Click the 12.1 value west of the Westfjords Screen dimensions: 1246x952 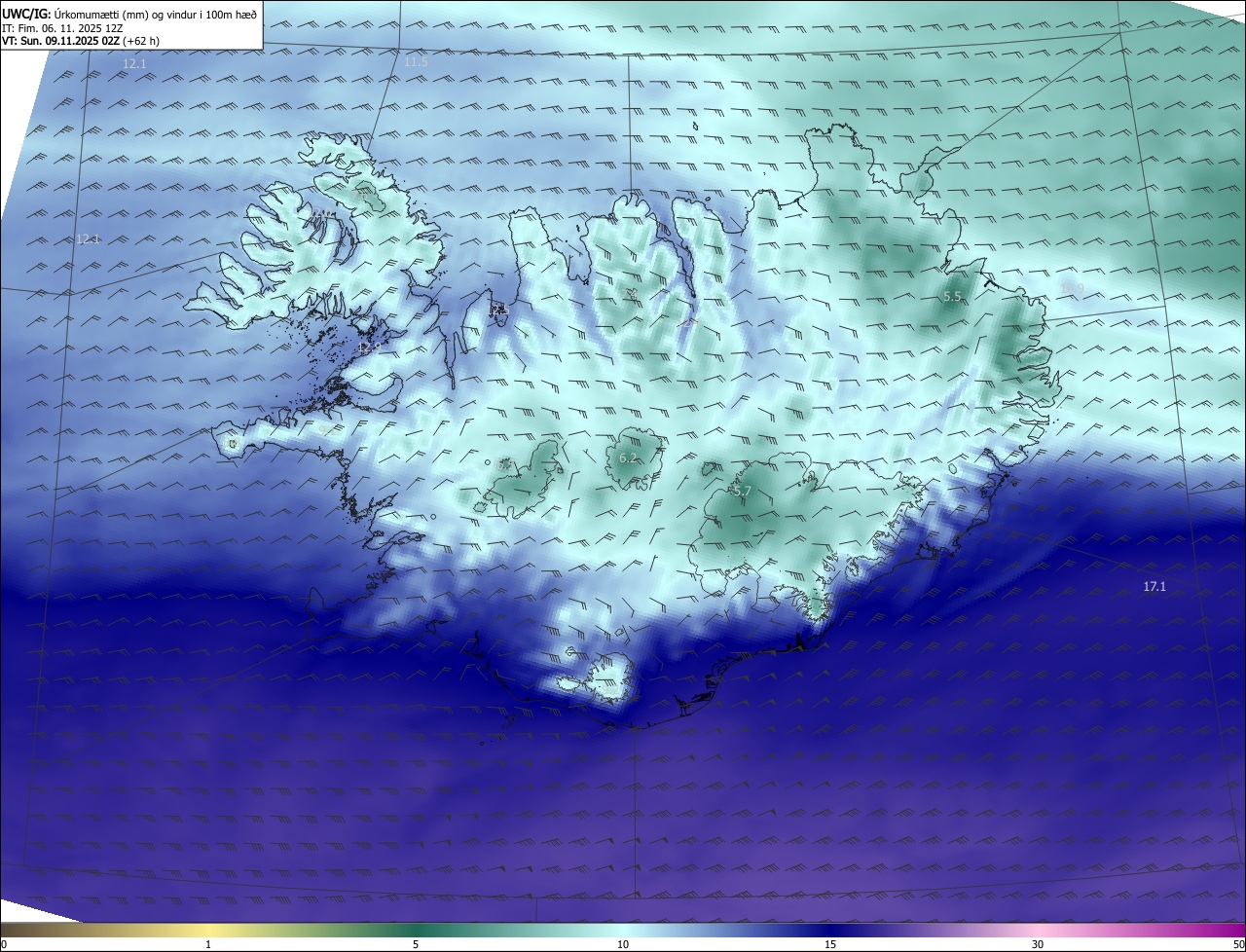pyautogui.click(x=88, y=239)
